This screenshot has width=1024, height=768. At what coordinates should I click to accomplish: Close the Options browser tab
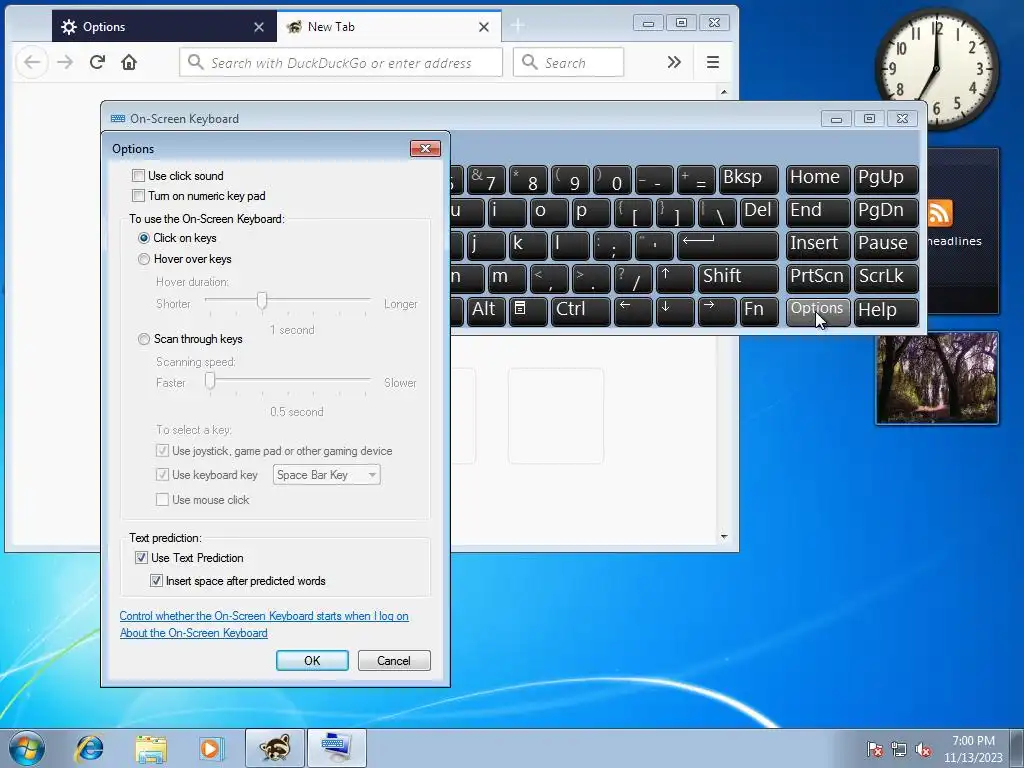click(259, 27)
